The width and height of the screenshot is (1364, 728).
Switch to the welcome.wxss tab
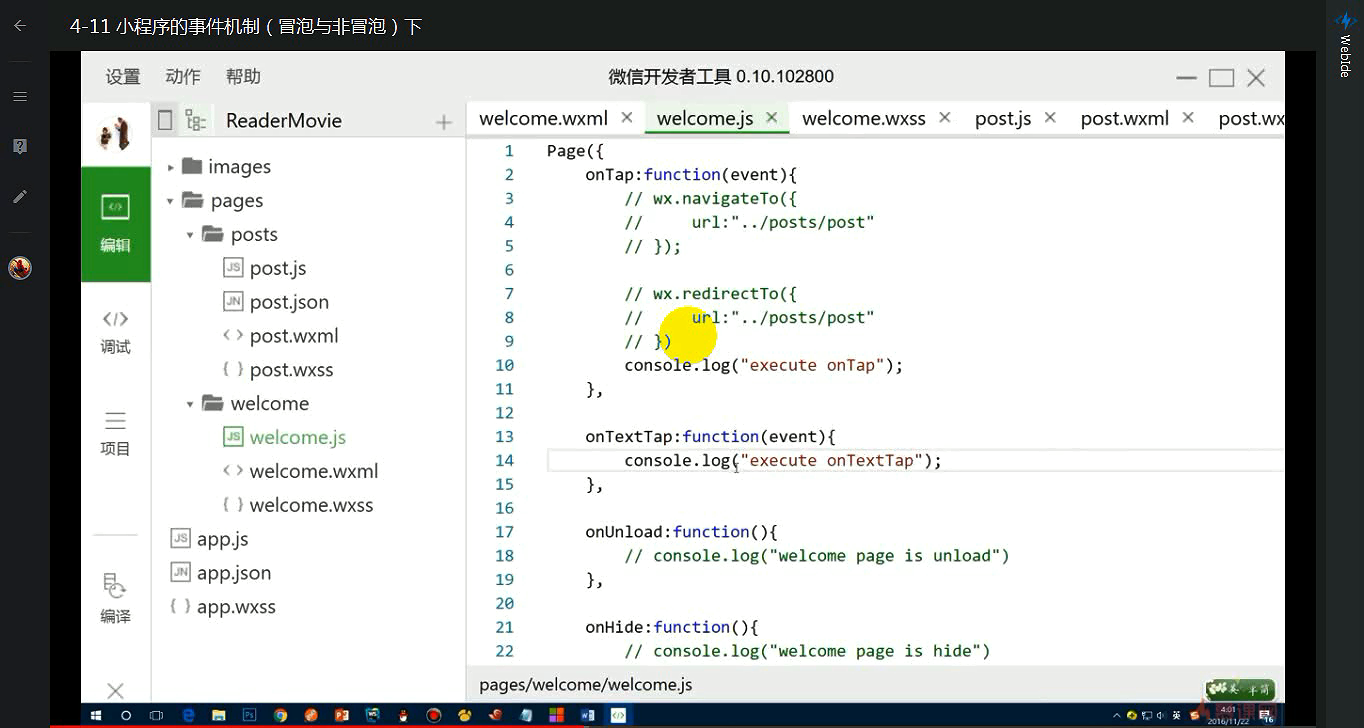pyautogui.click(x=864, y=118)
